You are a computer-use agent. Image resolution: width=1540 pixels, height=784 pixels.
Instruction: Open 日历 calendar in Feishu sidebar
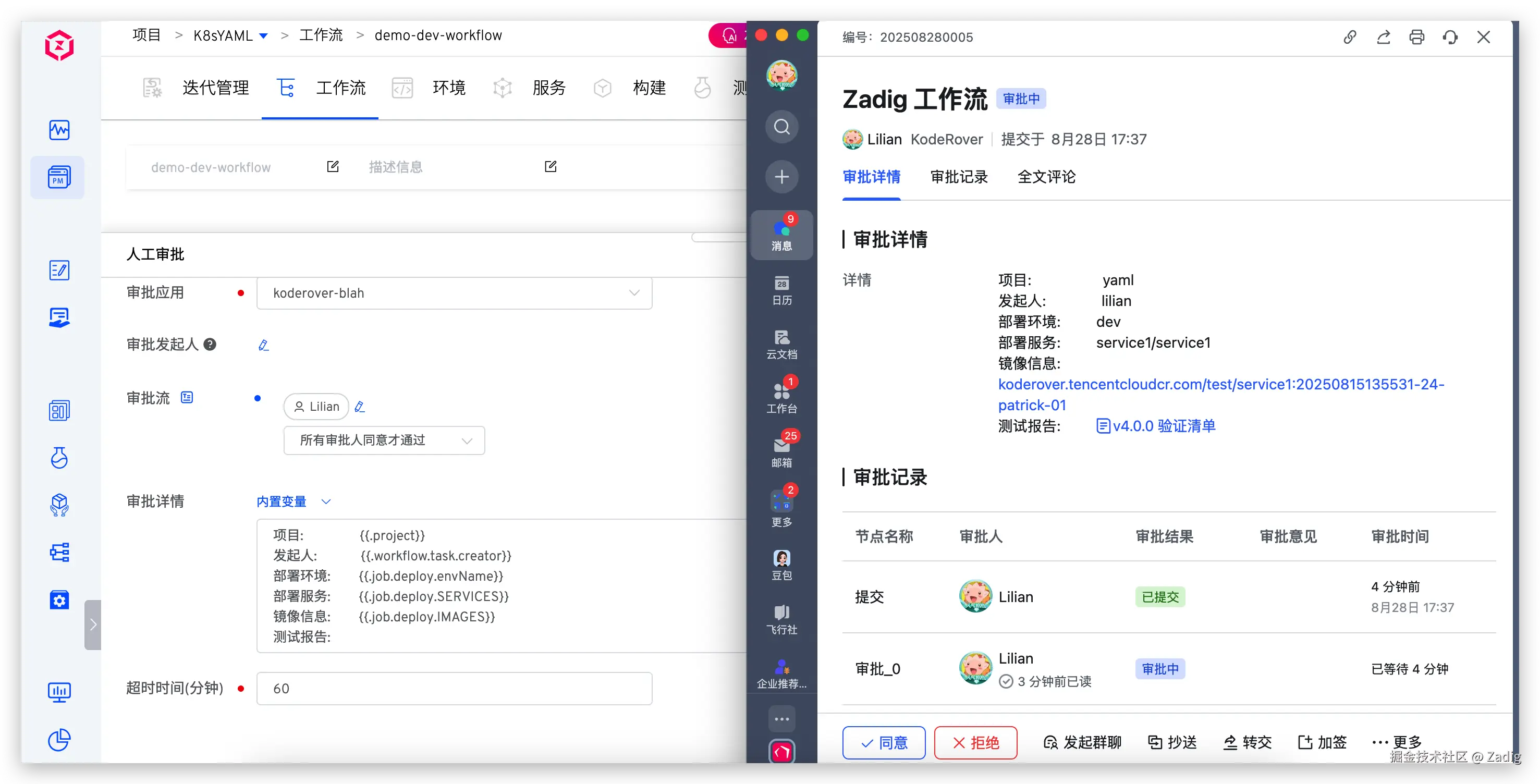[781, 290]
